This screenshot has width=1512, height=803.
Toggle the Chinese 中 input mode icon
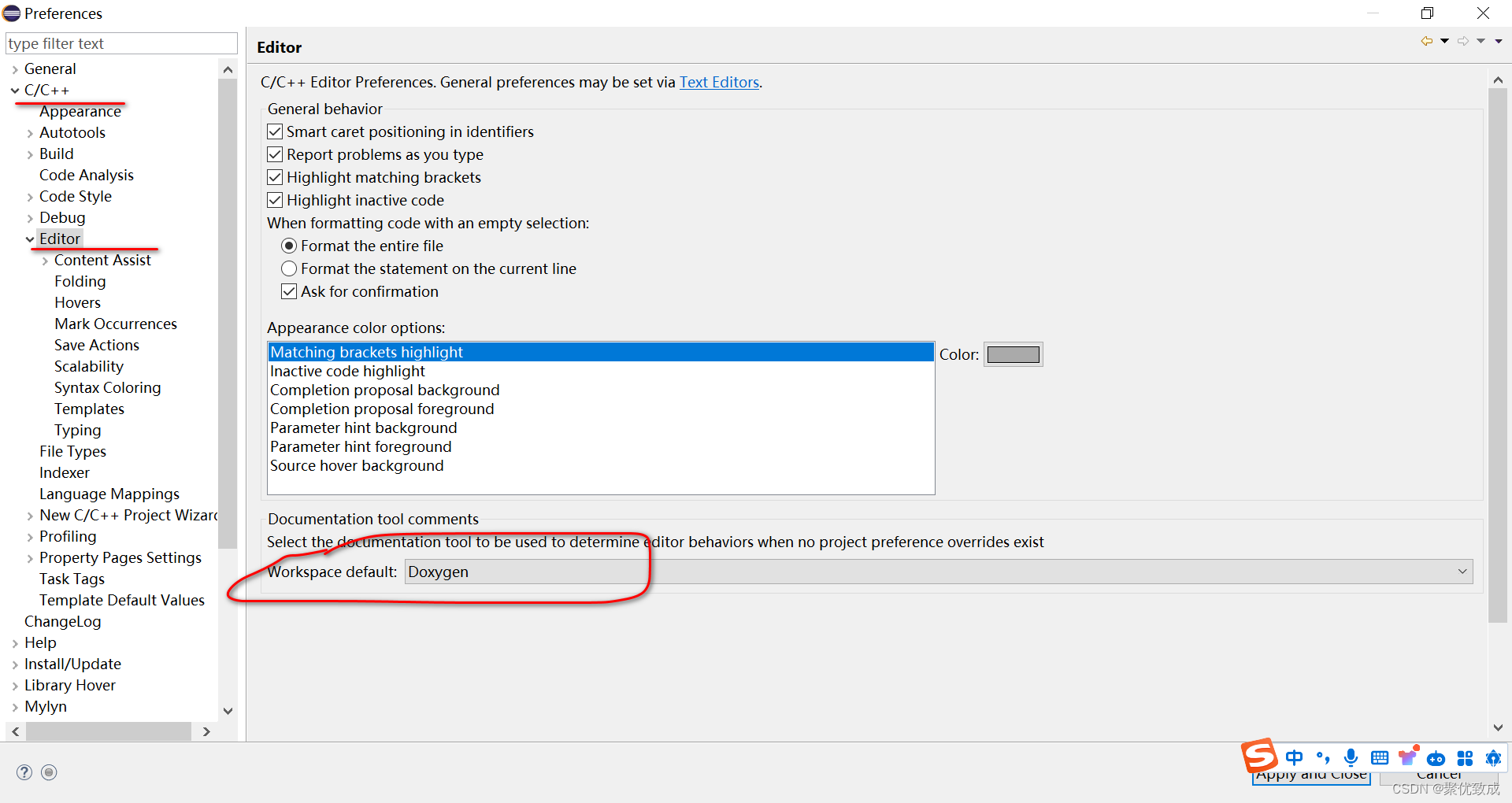pos(1294,757)
